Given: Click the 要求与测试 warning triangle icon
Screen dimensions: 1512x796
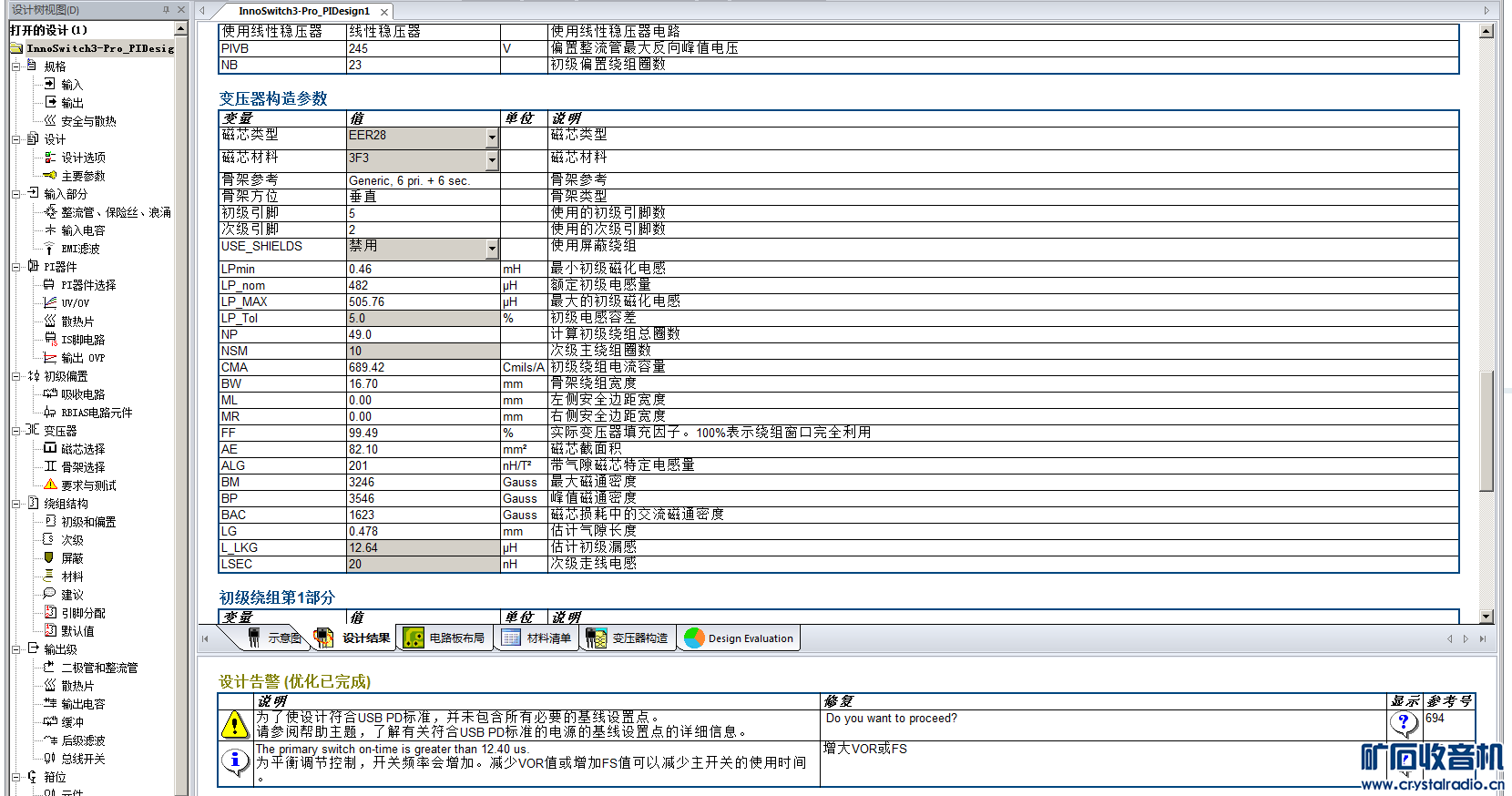Looking at the screenshot, I should tap(50, 485).
